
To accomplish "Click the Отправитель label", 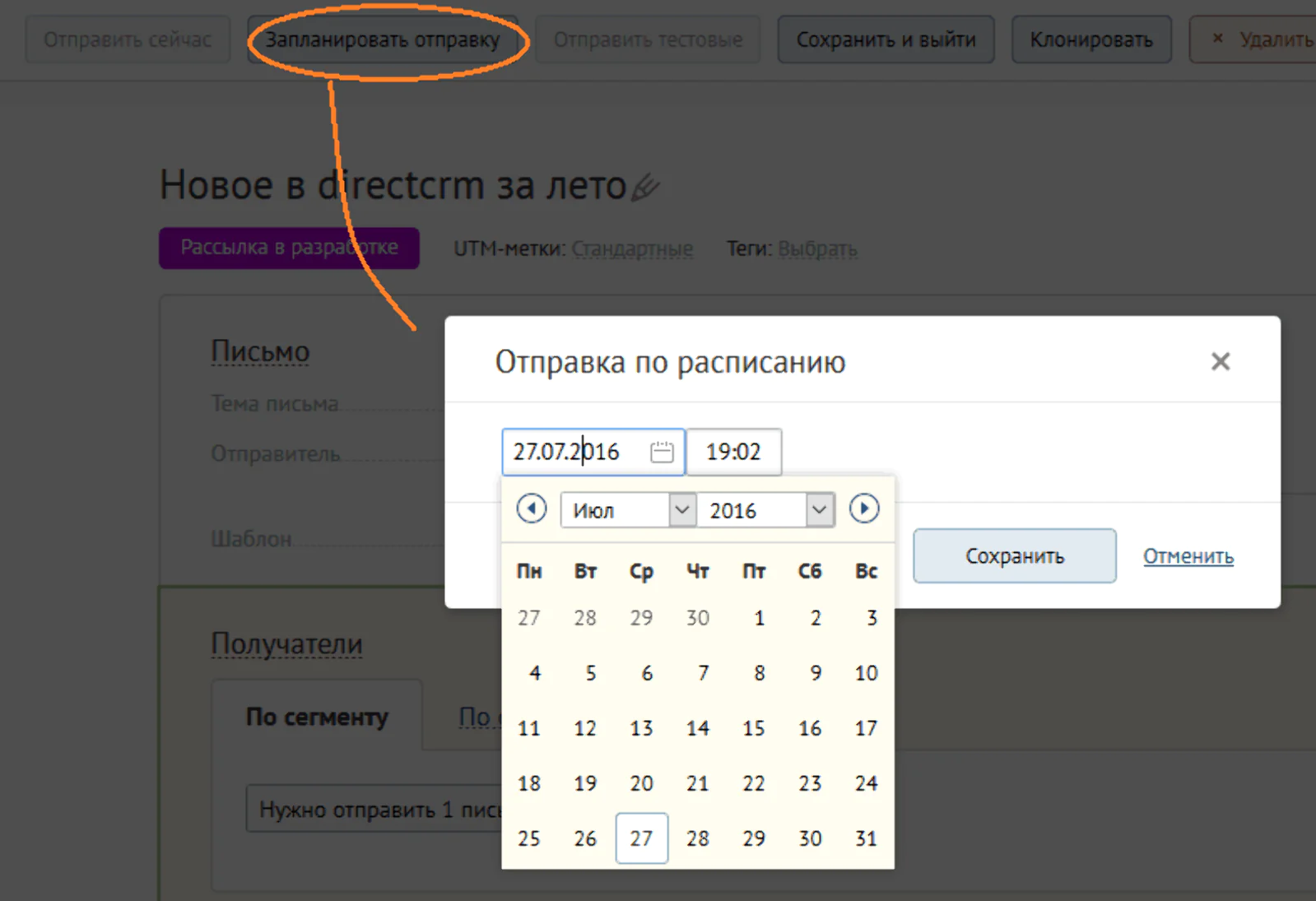I will point(276,454).
